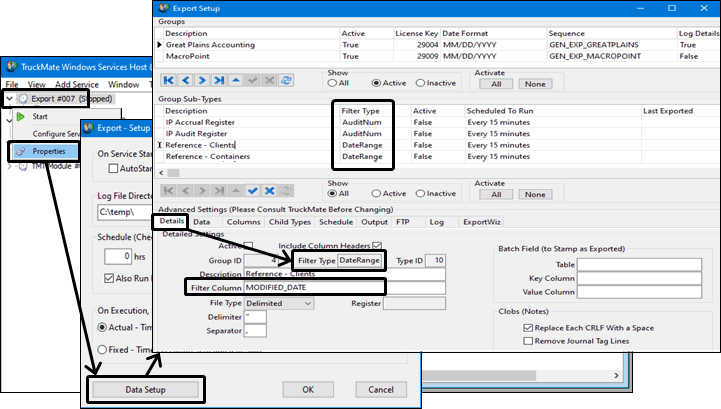This screenshot has height=409, width=721.
Task: Go to previous record in Groups navigator
Action: 185,81
